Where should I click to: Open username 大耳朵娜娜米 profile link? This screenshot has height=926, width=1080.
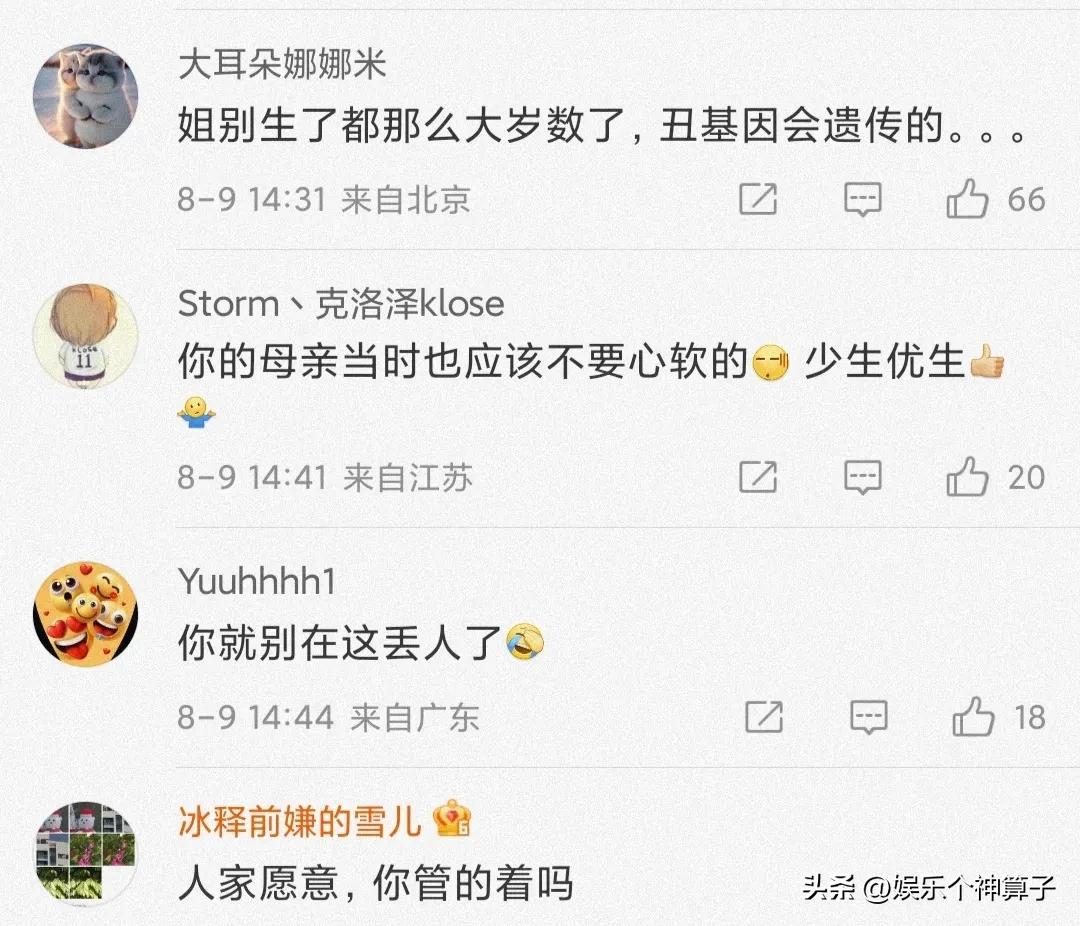point(282,65)
